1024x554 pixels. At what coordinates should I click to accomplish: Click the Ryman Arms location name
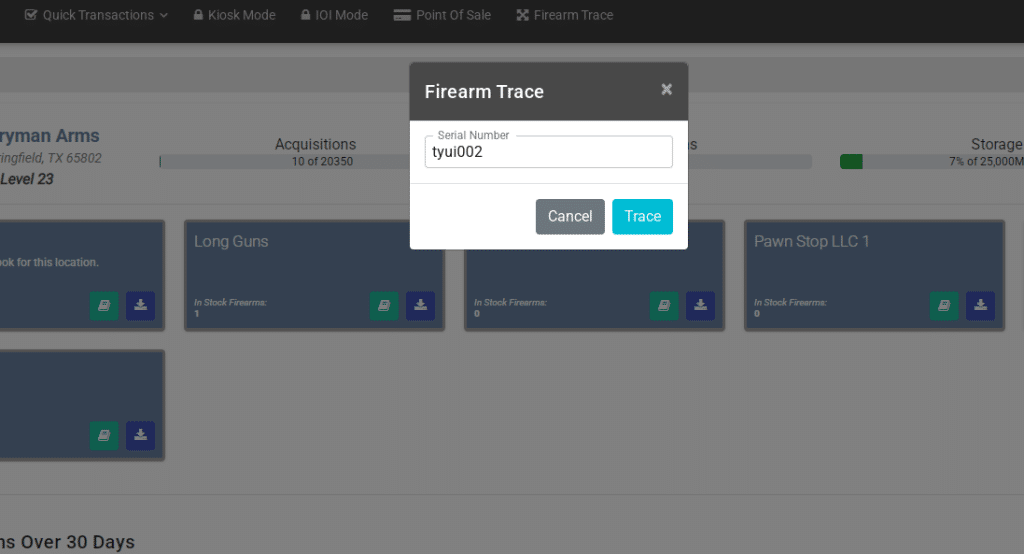(x=50, y=136)
